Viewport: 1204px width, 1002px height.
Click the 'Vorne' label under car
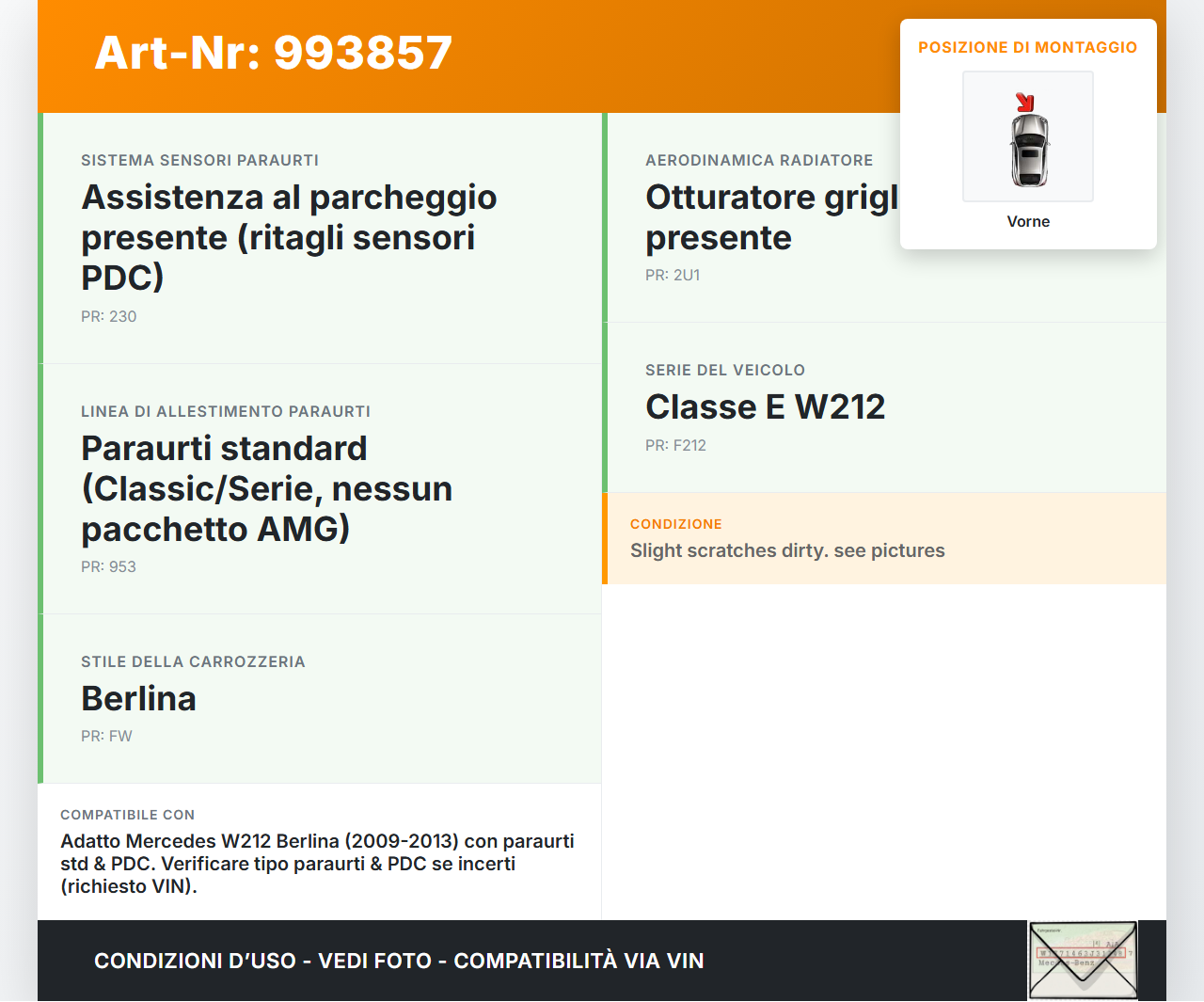1028,222
